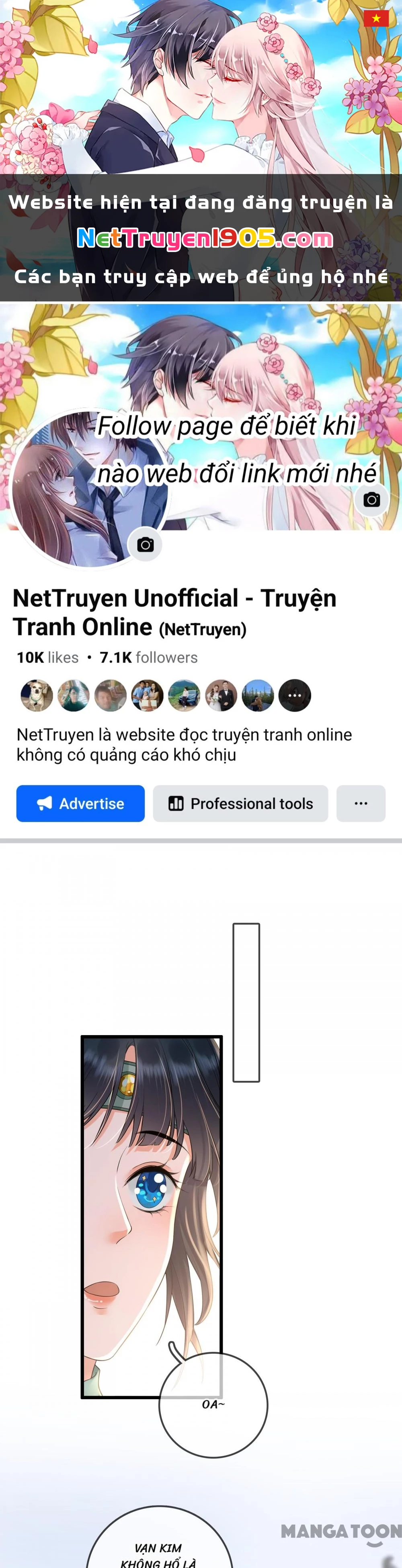Image resolution: width=402 pixels, height=1568 pixels.
Task: Click the wedding couple follower avatar
Action: click(221, 695)
